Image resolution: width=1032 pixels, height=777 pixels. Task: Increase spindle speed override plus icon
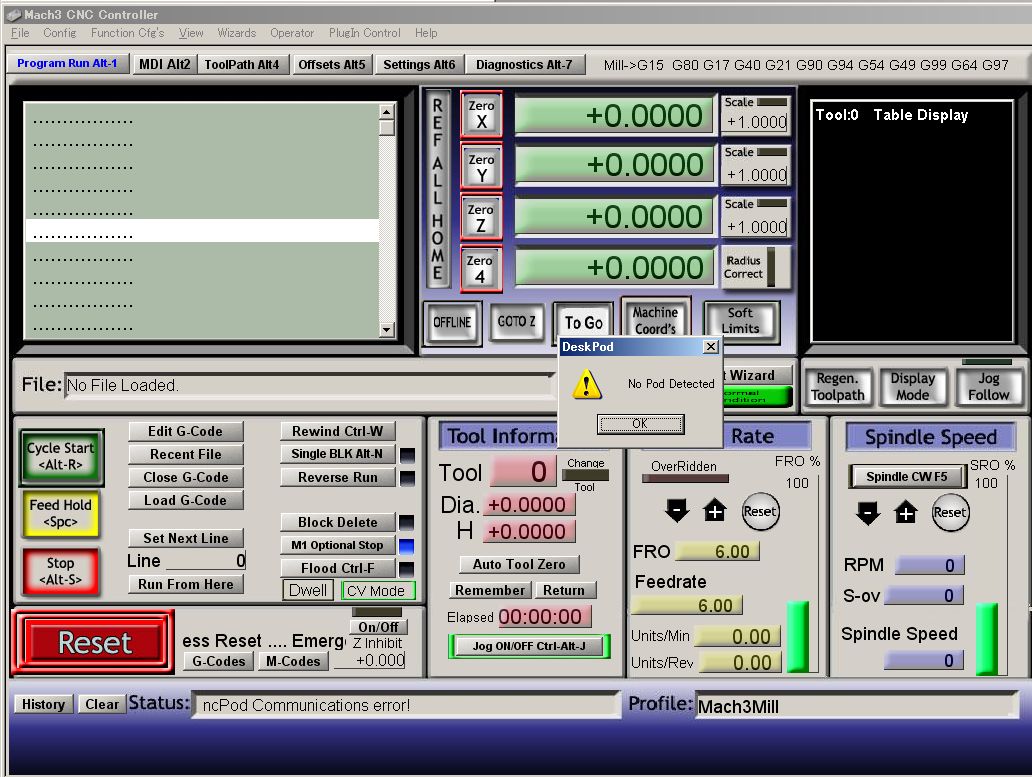906,513
